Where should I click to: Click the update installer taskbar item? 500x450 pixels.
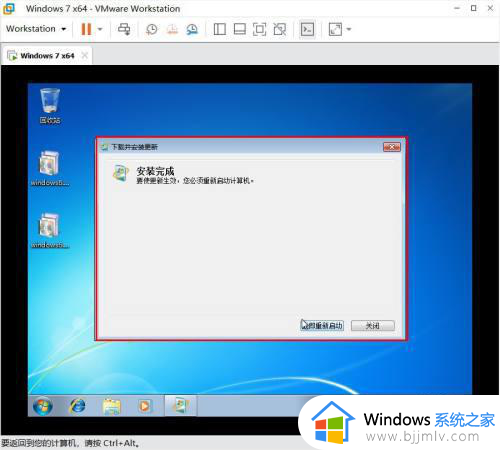[181, 406]
